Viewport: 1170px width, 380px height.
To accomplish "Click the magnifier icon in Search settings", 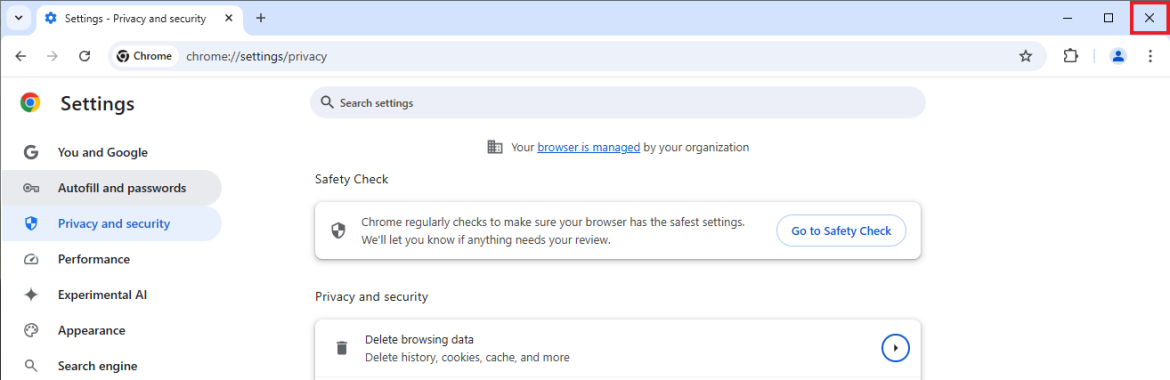I will (326, 102).
